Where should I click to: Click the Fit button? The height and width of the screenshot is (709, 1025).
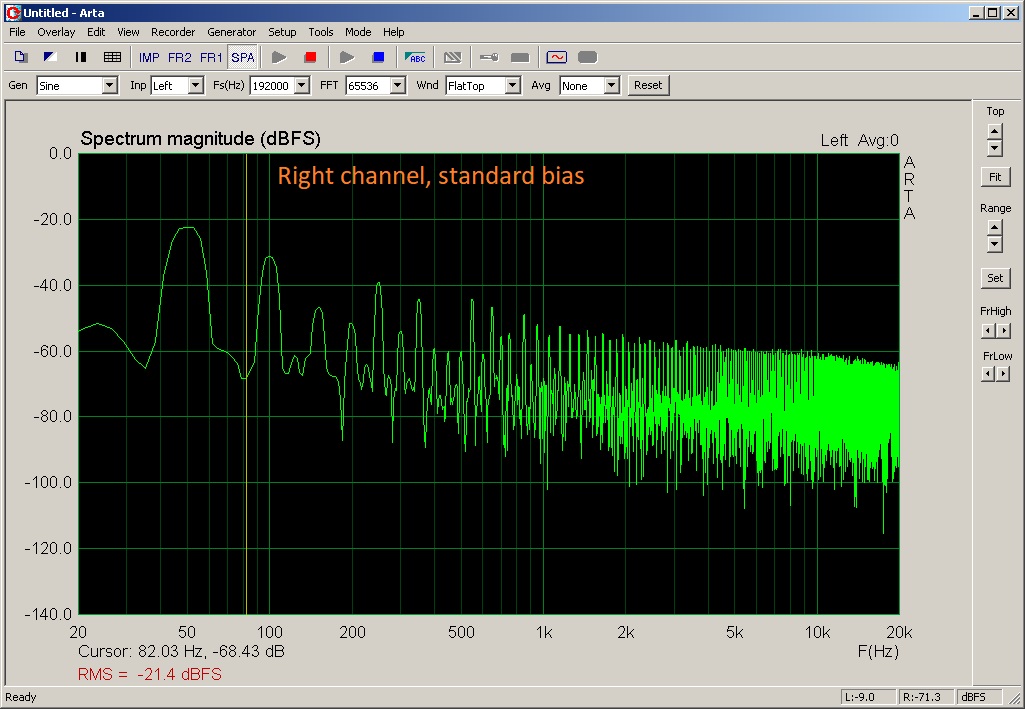995,177
